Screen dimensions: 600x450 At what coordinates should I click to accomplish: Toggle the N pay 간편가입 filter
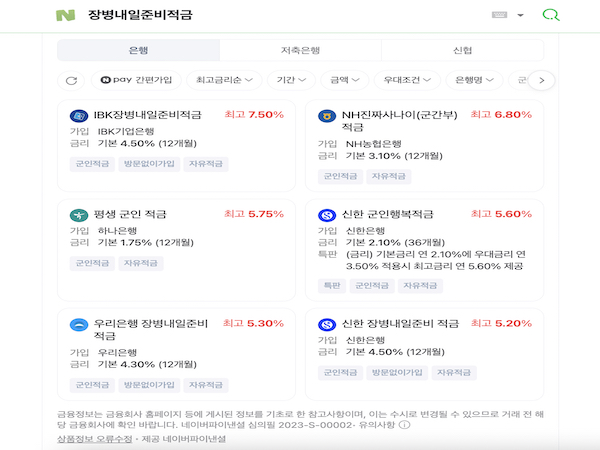136,80
